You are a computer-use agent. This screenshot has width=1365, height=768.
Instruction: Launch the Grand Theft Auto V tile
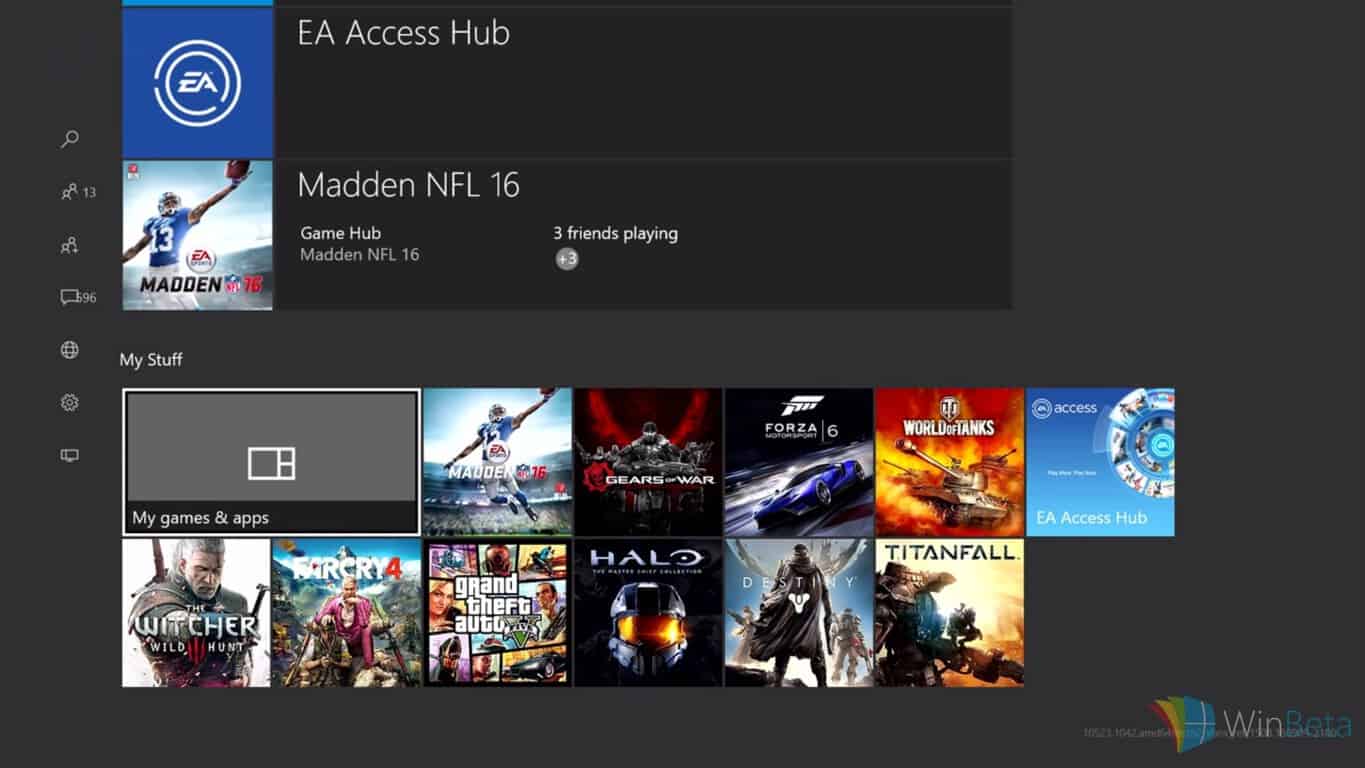[x=497, y=613]
